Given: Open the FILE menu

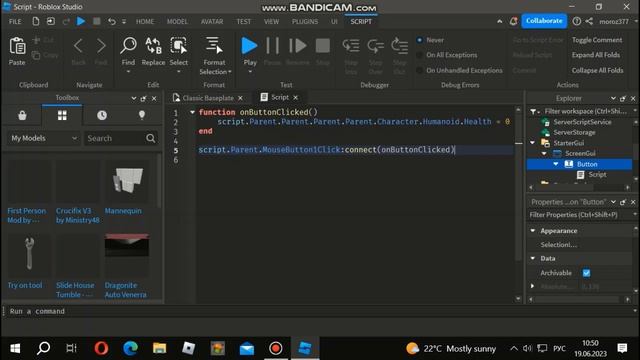Looking at the screenshot, I should (x=15, y=22).
